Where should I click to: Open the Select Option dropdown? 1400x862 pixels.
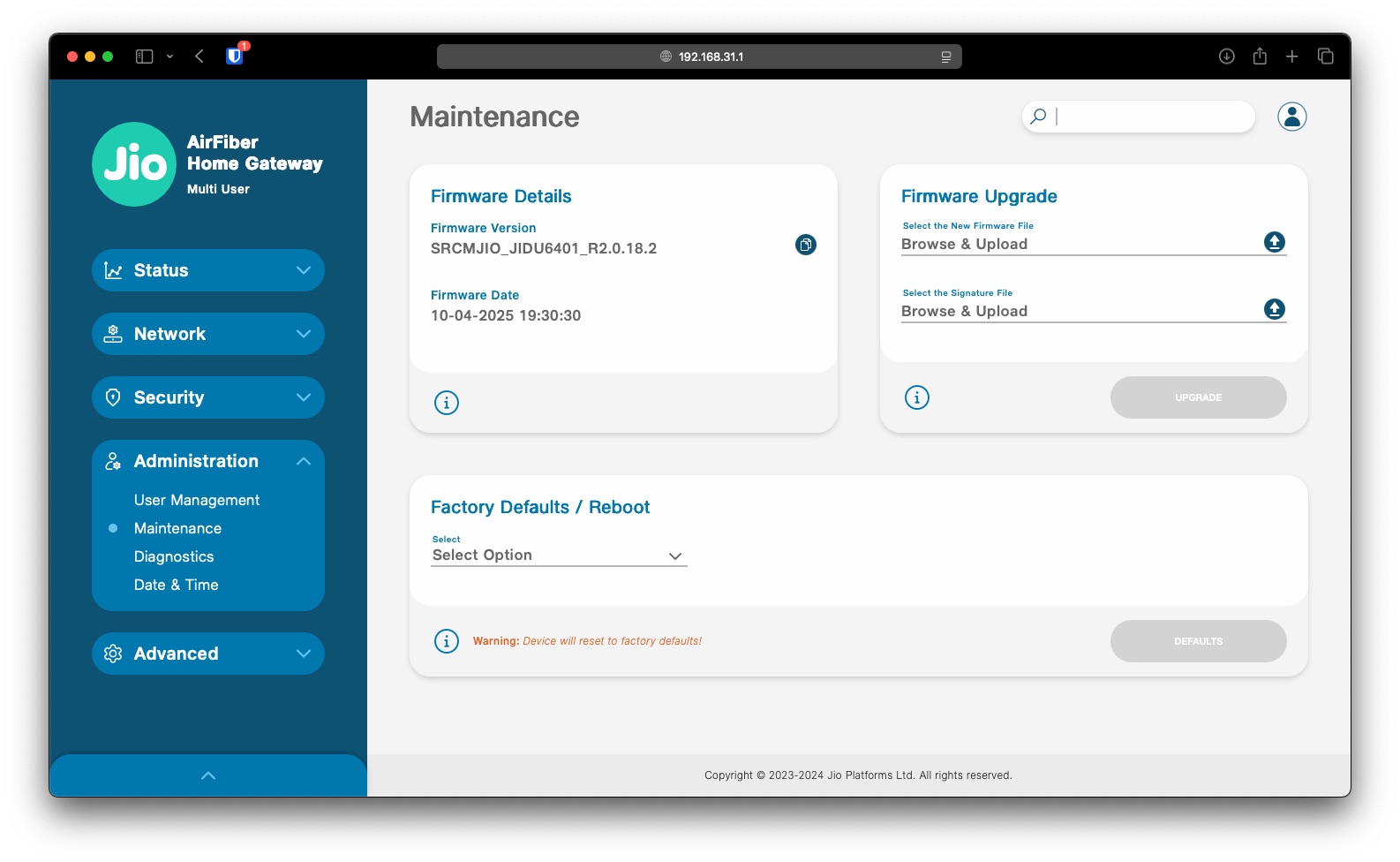coord(558,556)
